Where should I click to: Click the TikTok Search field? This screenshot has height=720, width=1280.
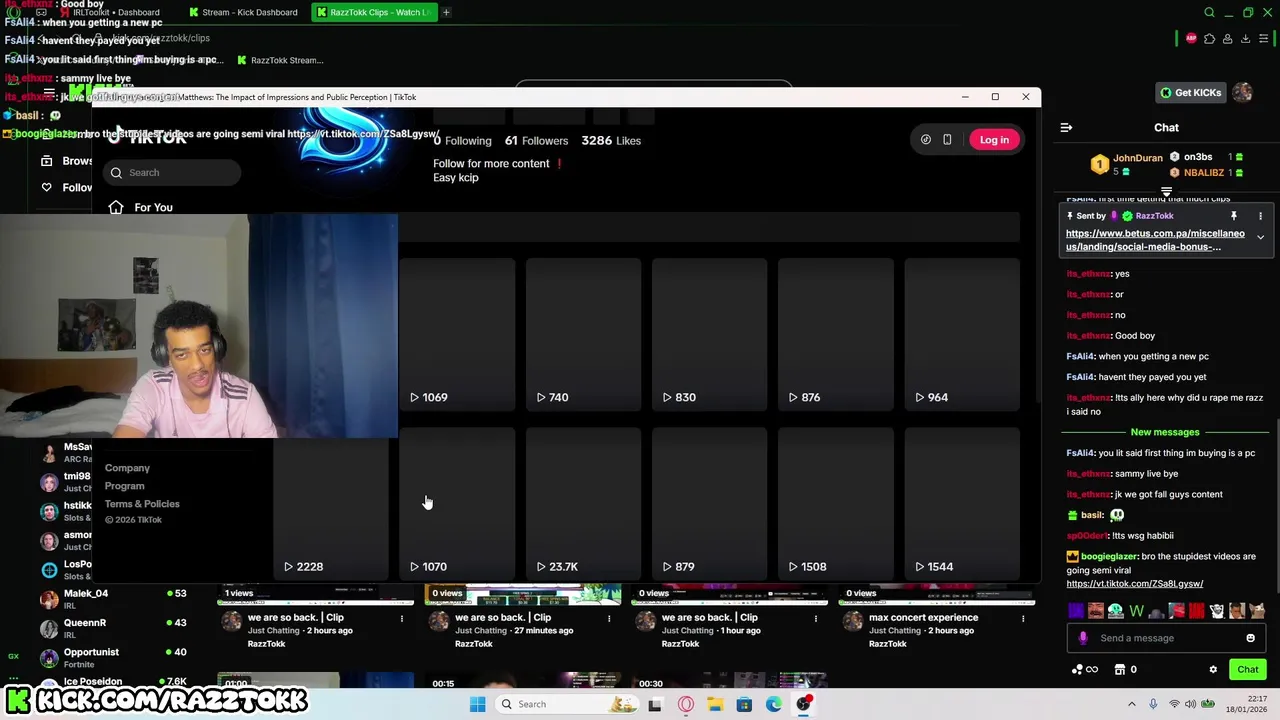[172, 173]
